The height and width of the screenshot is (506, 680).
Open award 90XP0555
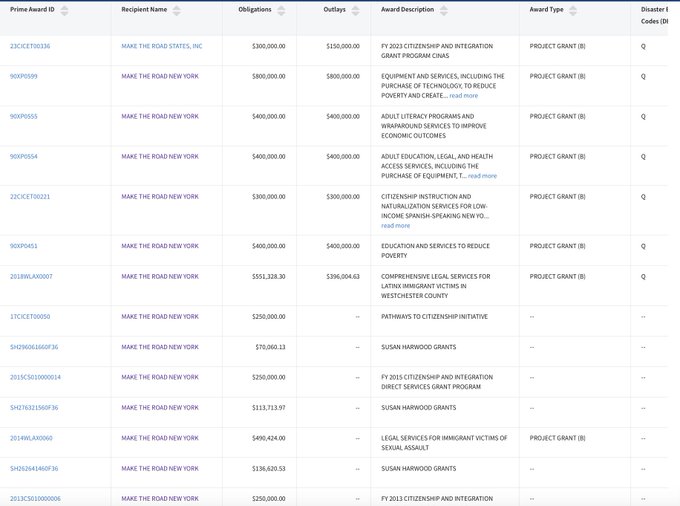24,116
